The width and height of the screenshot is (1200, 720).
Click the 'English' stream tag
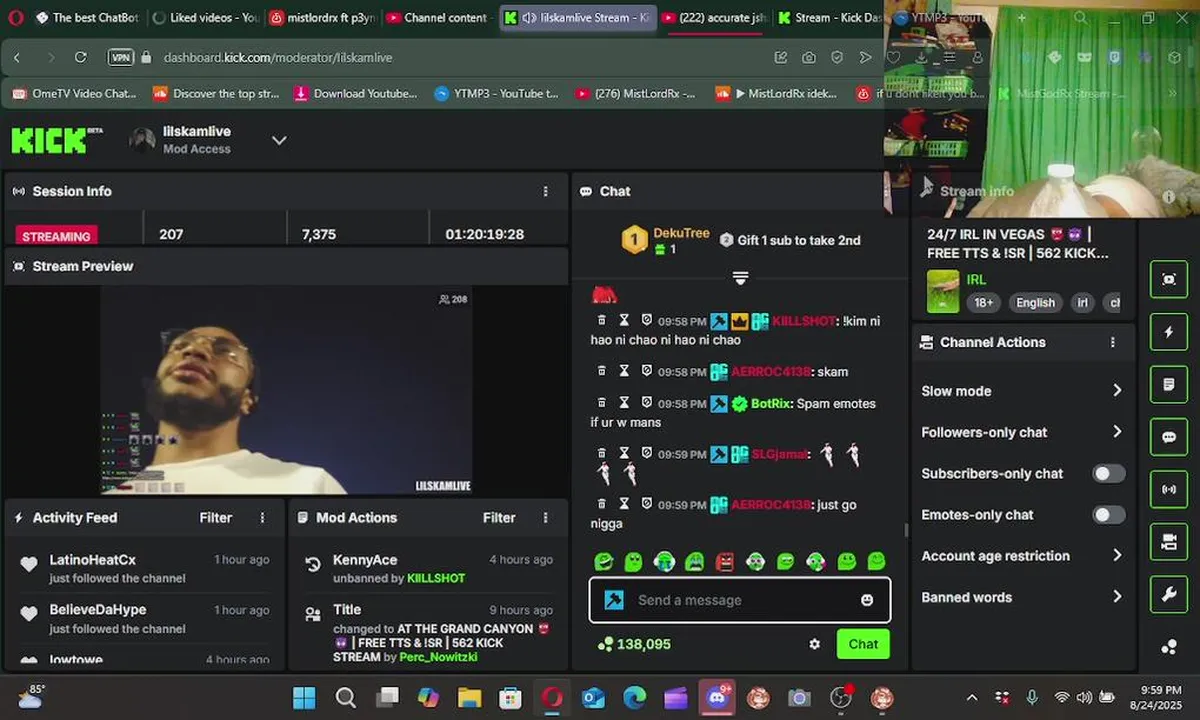coord(1035,303)
